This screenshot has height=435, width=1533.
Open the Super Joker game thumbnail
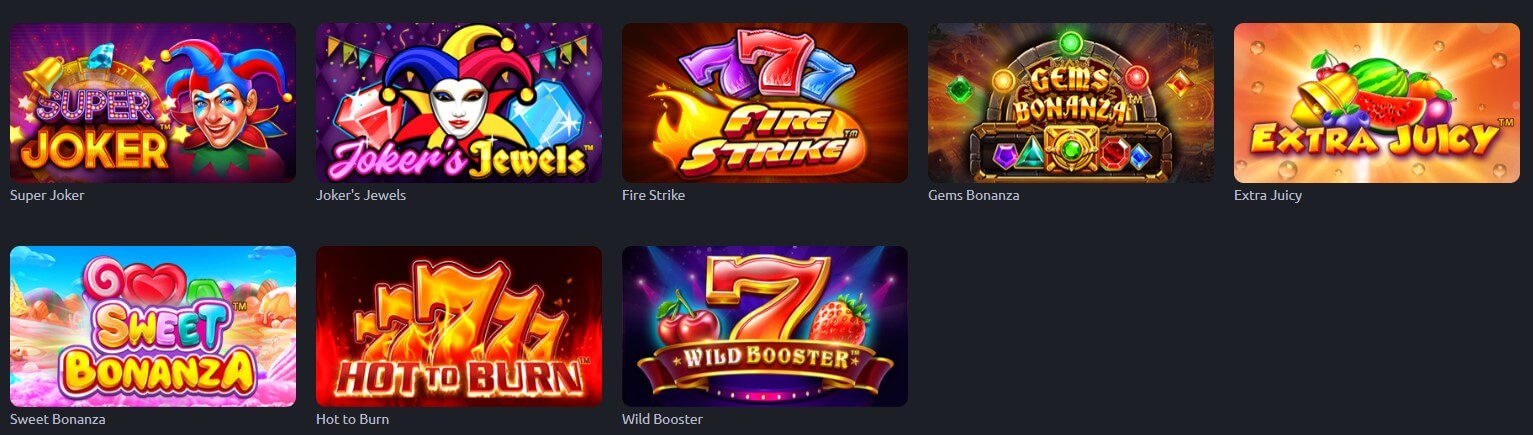pos(153,103)
